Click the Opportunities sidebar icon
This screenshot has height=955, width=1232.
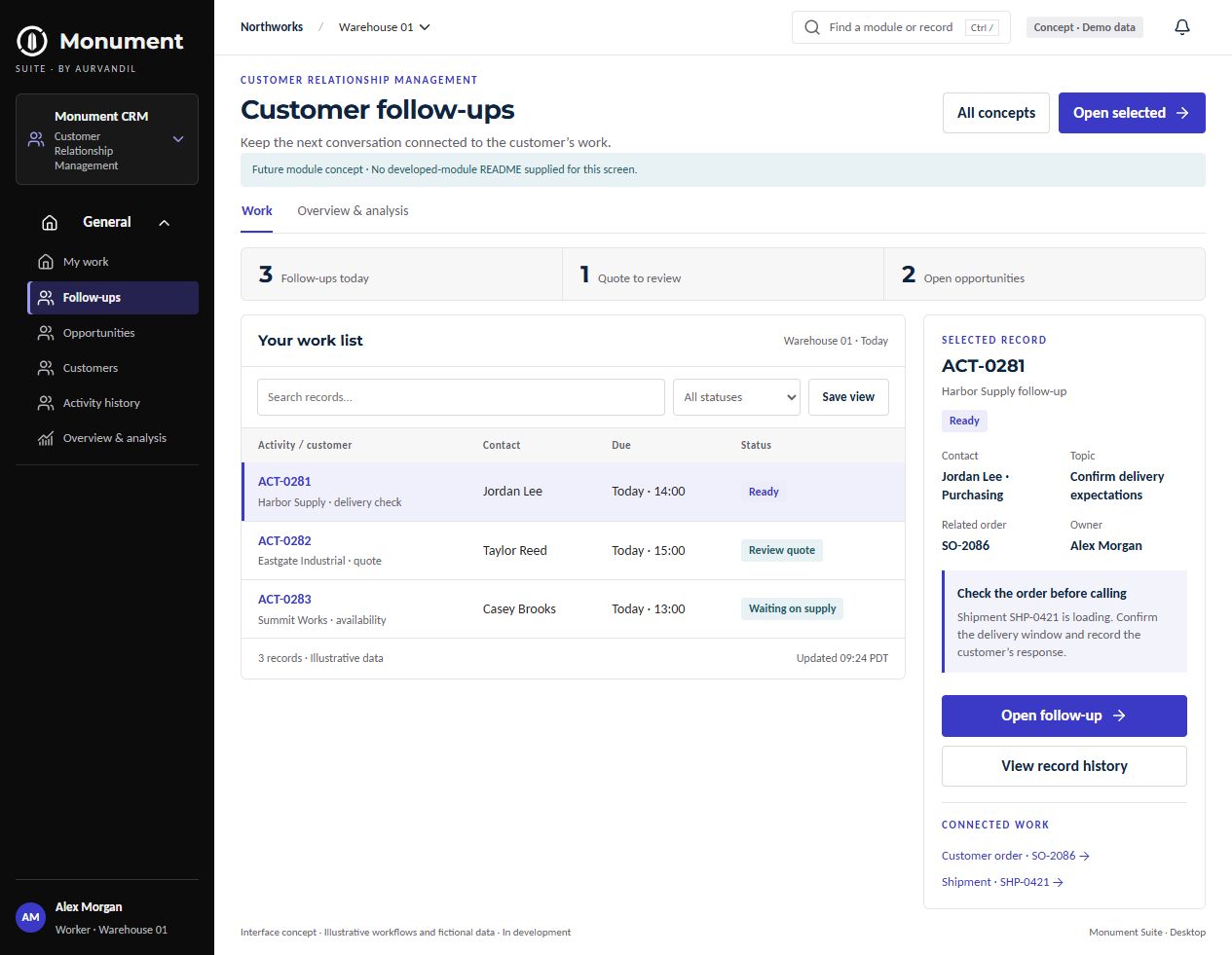pos(46,333)
